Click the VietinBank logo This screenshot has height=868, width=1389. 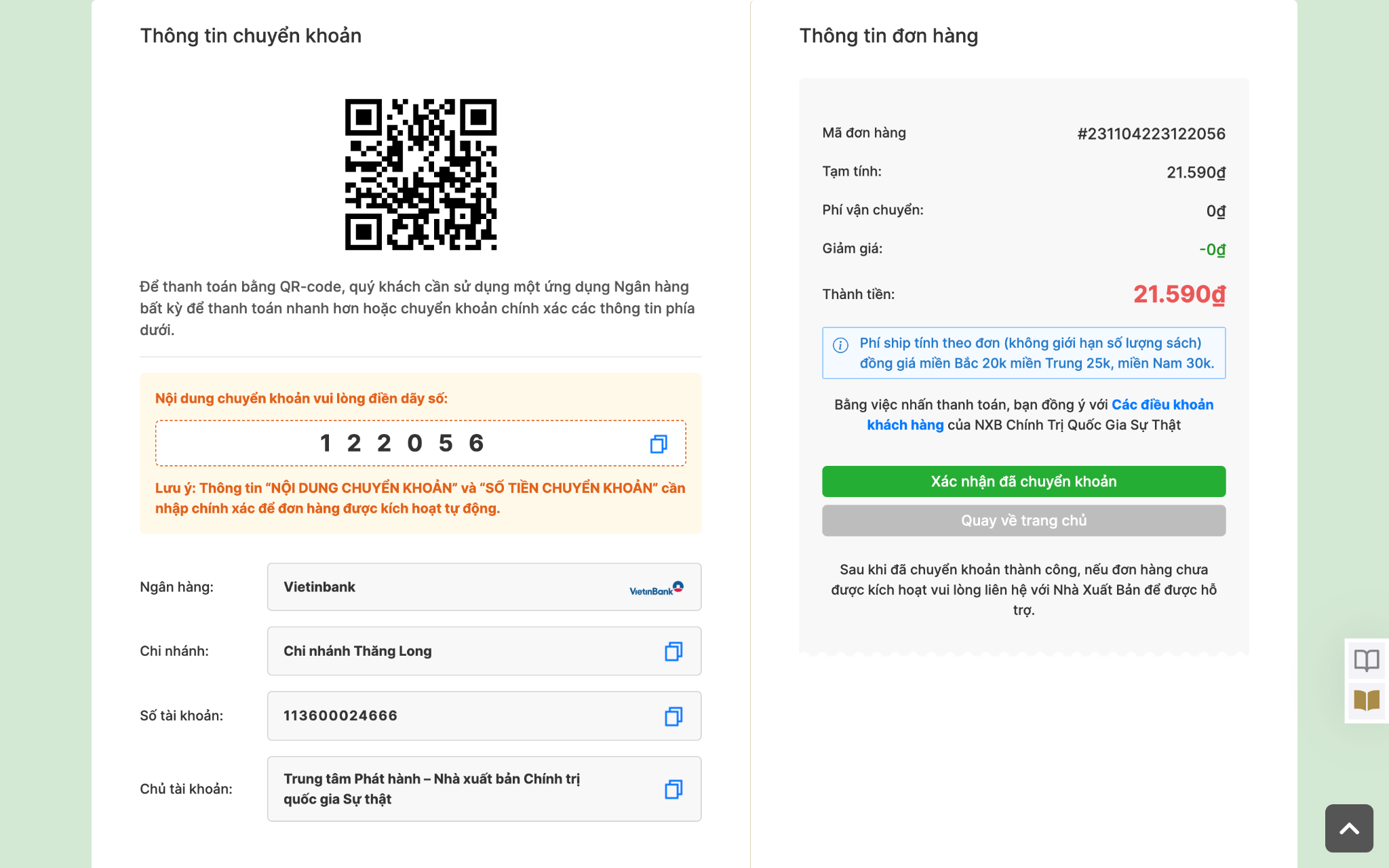click(x=656, y=588)
